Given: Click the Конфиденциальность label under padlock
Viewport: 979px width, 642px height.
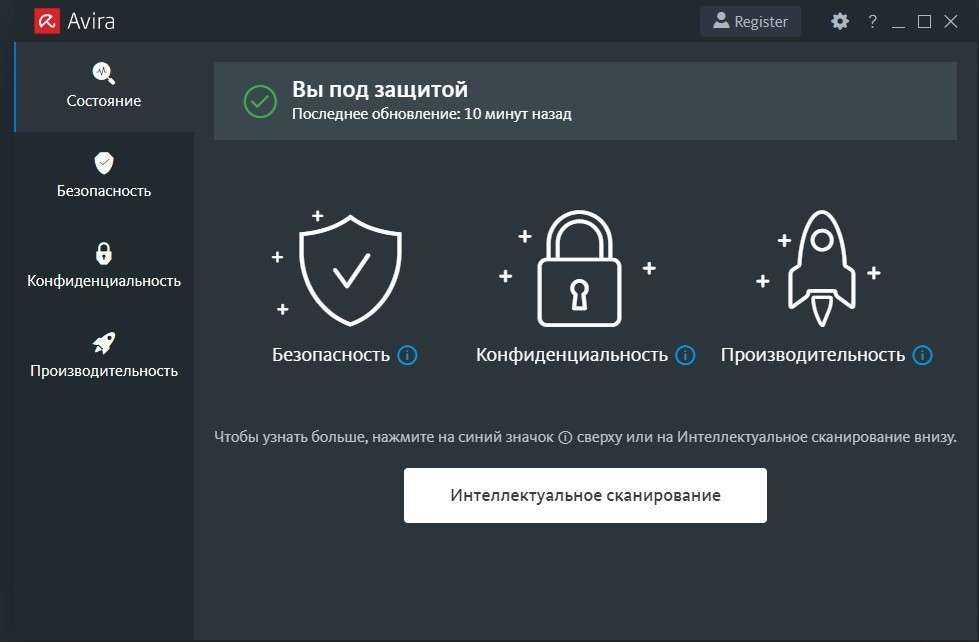Looking at the screenshot, I should point(572,355).
